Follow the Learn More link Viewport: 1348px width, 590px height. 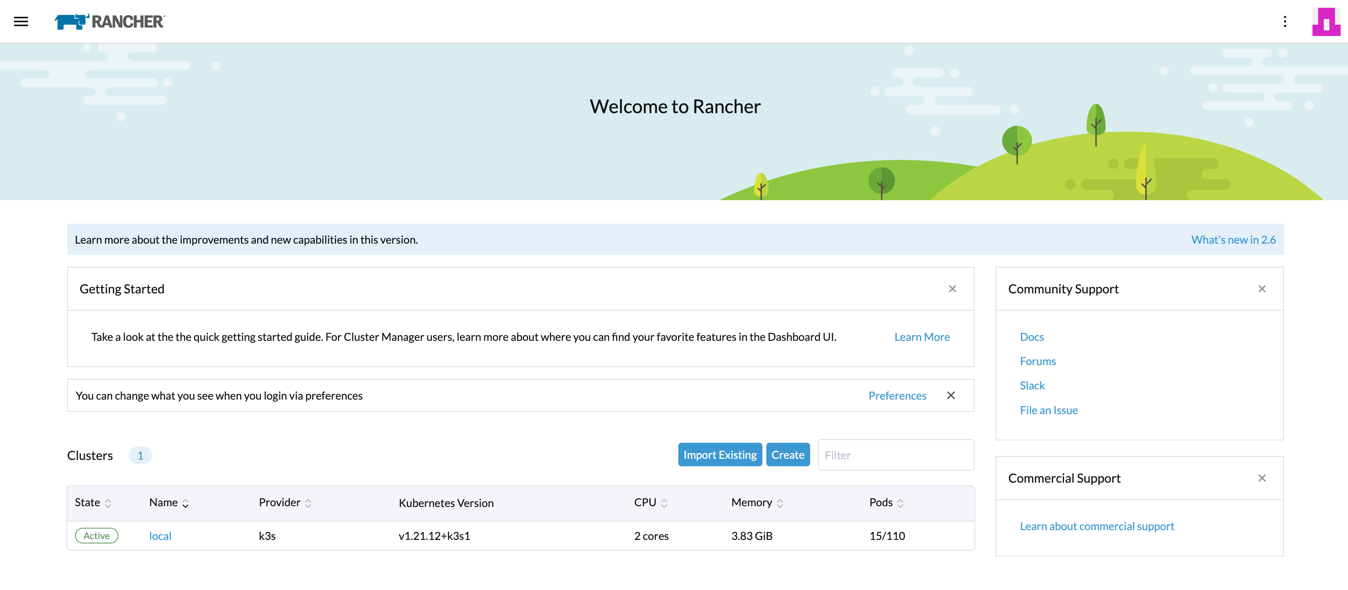(922, 337)
